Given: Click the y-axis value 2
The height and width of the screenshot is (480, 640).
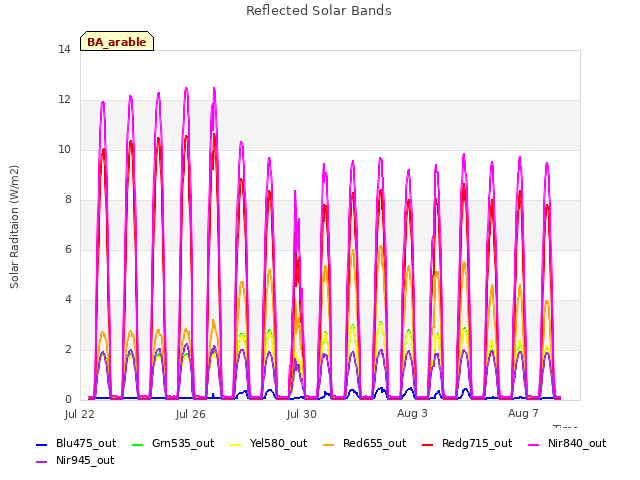Looking at the screenshot, I should [68, 350].
